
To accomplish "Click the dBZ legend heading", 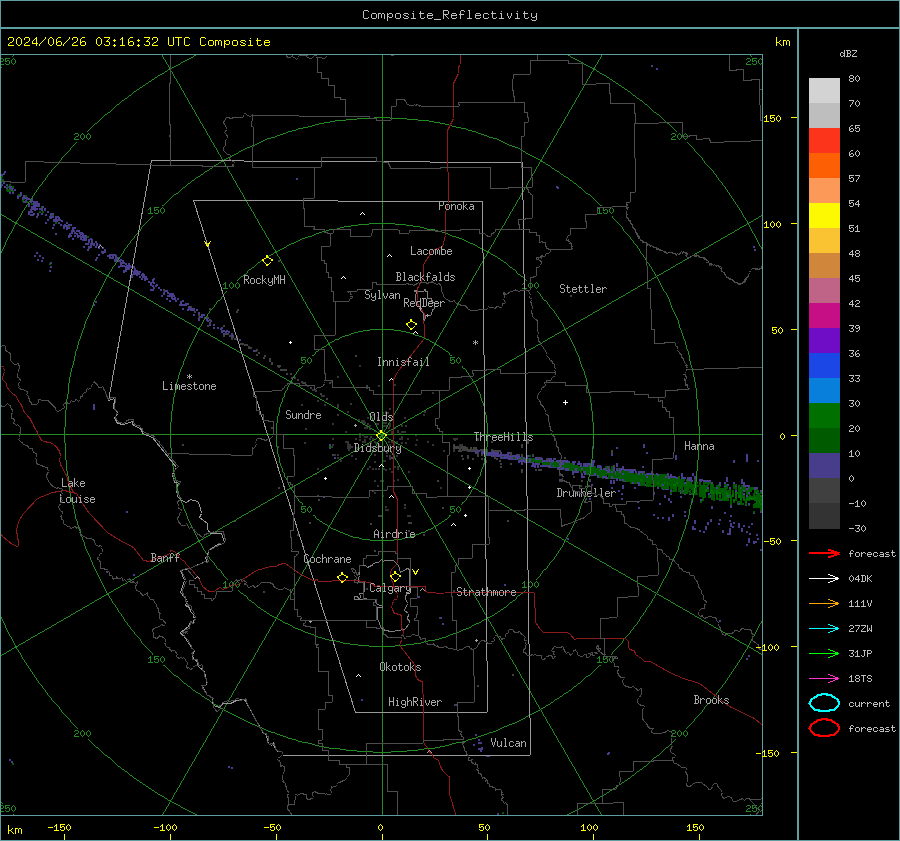I will (848, 54).
